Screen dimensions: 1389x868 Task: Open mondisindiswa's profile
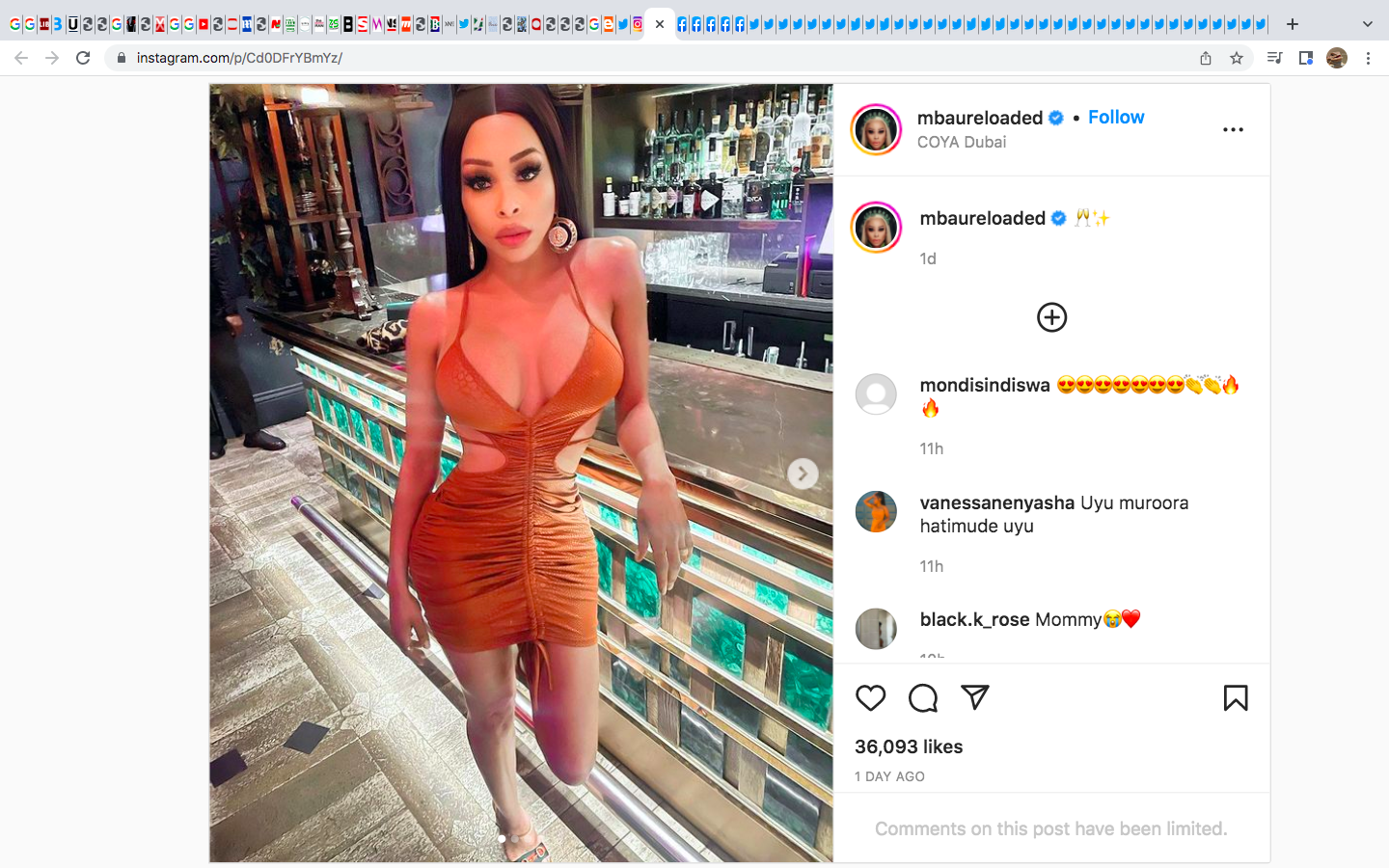point(985,385)
